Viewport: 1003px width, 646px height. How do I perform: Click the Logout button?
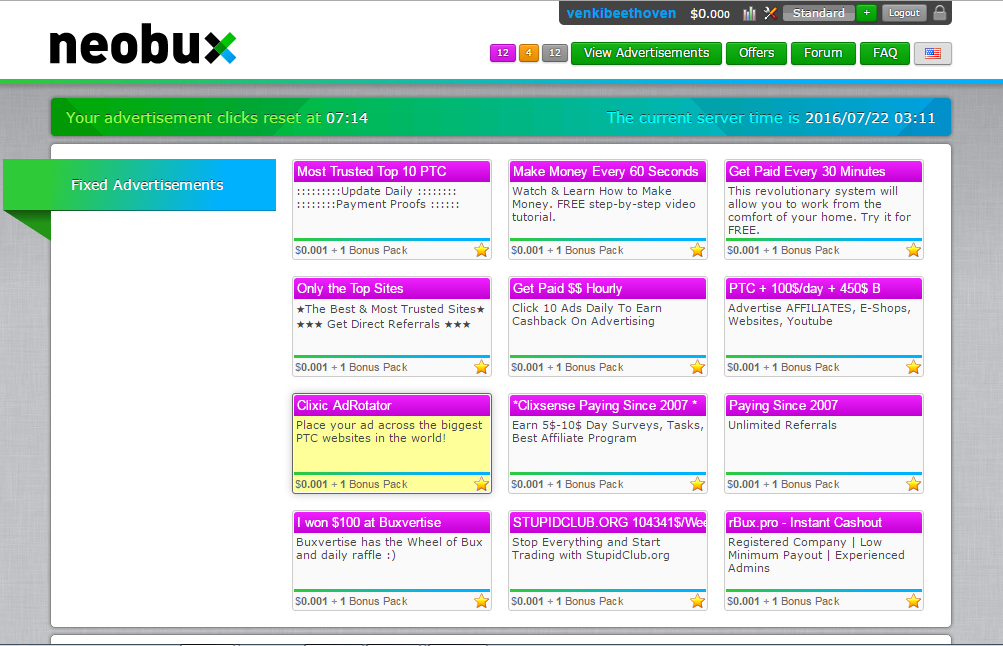904,13
